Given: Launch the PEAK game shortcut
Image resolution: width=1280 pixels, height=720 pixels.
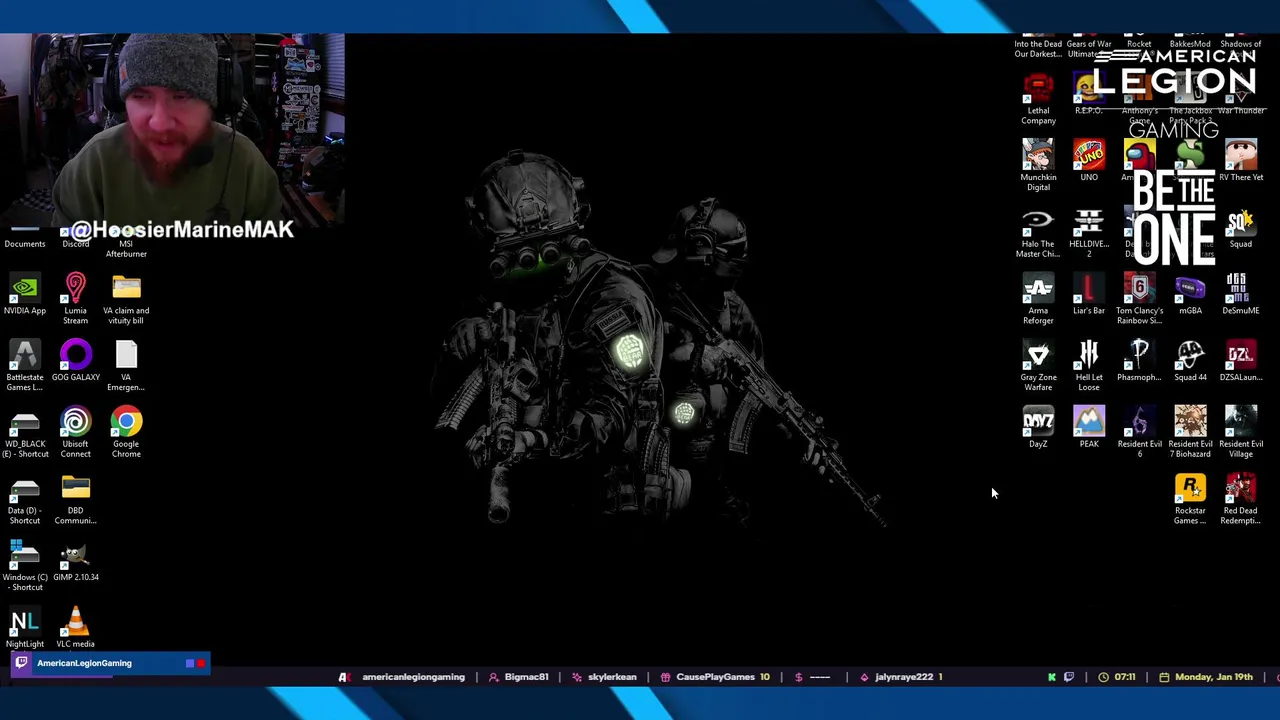Looking at the screenshot, I should click(1089, 427).
